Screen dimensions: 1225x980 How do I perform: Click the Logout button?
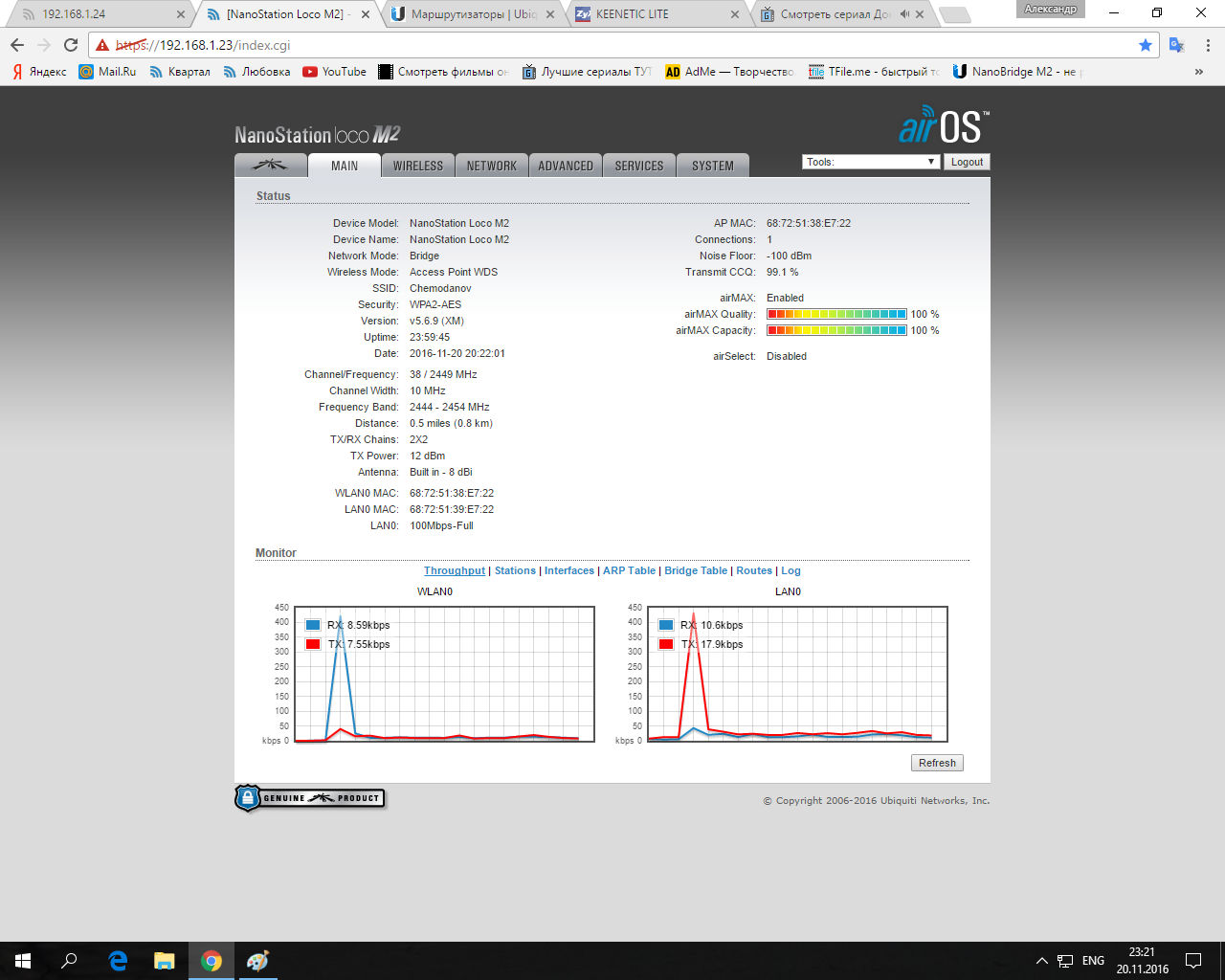coord(967,162)
